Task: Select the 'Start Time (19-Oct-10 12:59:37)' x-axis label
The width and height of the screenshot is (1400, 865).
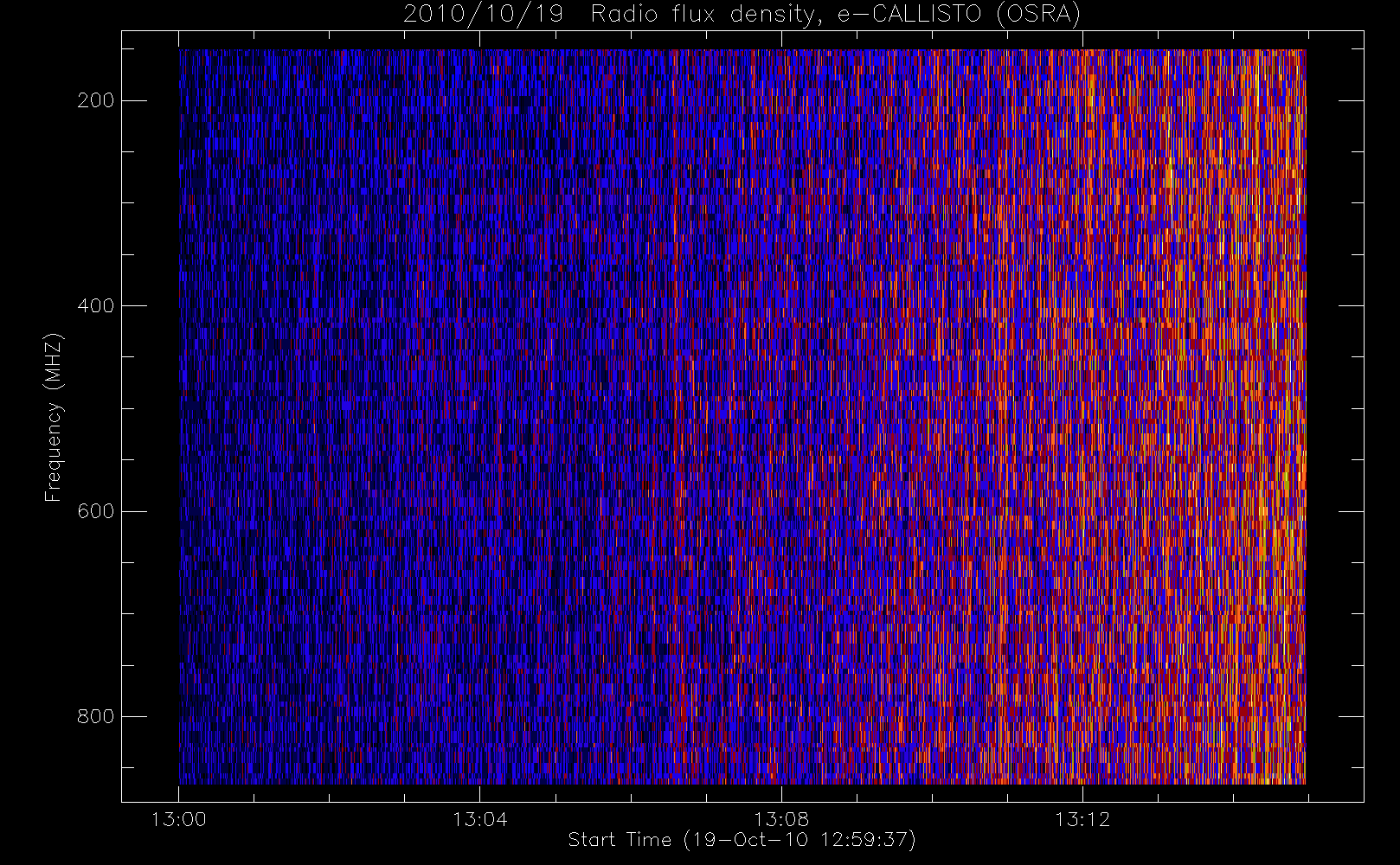Action: [742, 840]
